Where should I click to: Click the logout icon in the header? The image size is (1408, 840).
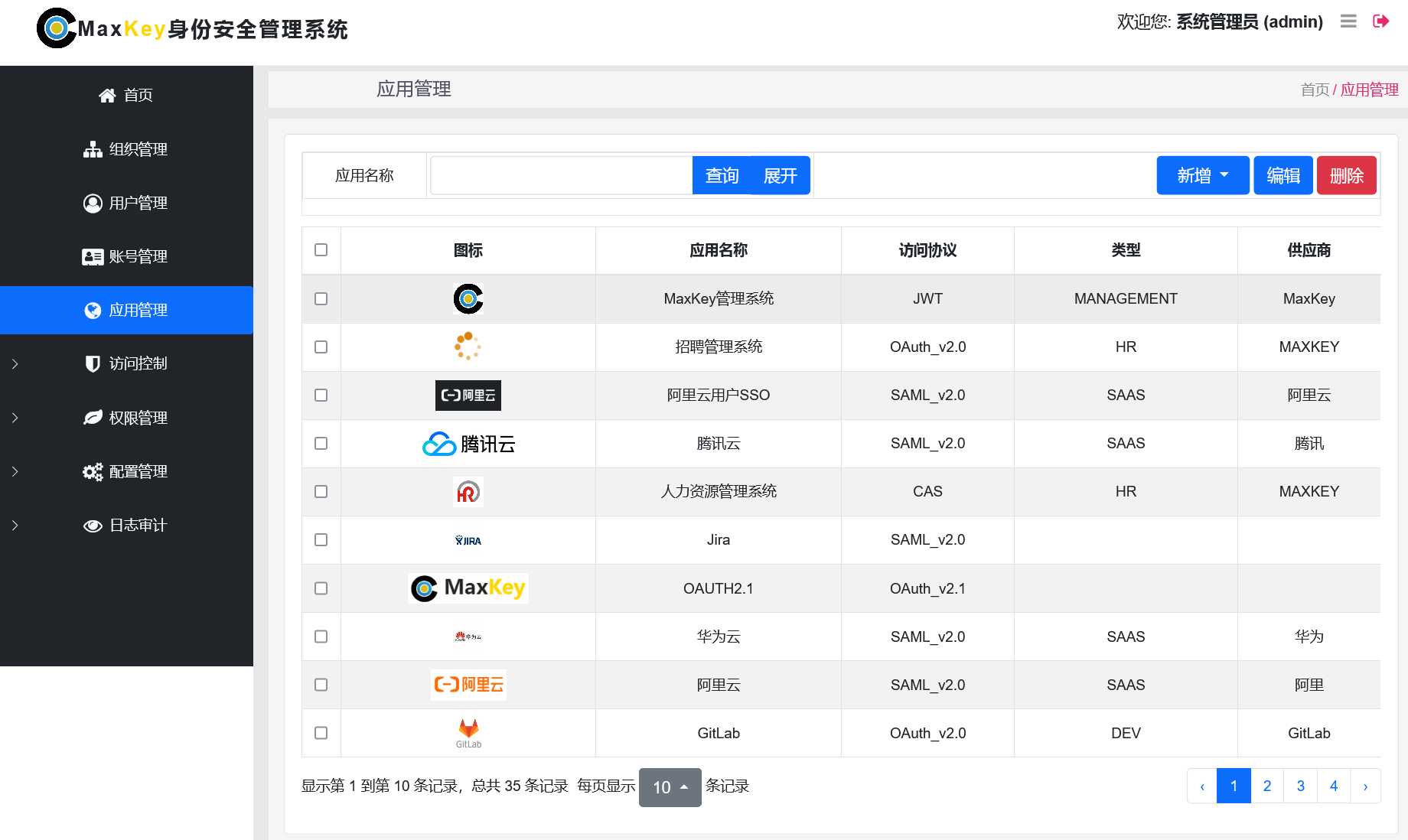(1380, 21)
